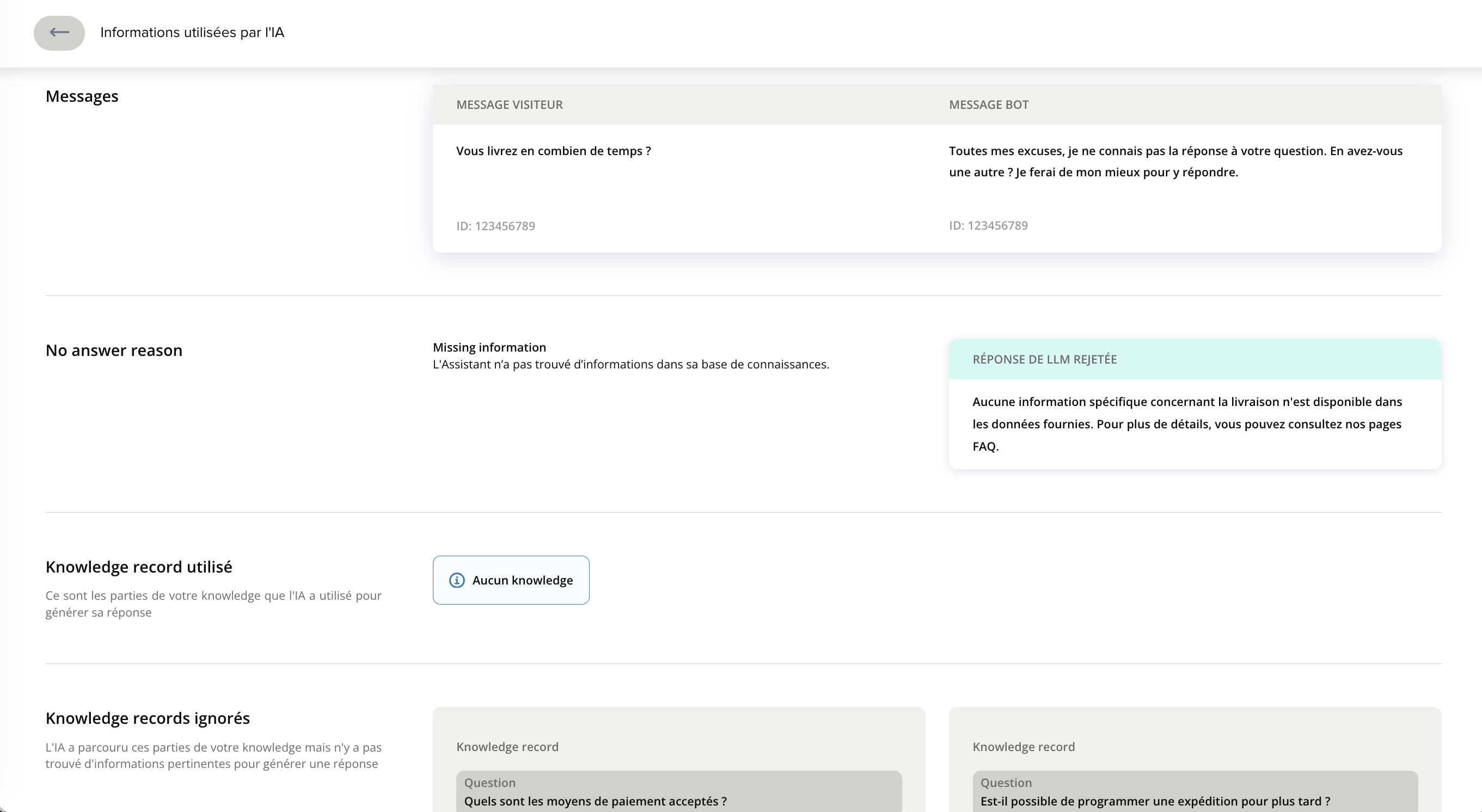Click the MESSAGE VISITEUR column header
The height and width of the screenshot is (812, 1482).
point(509,104)
